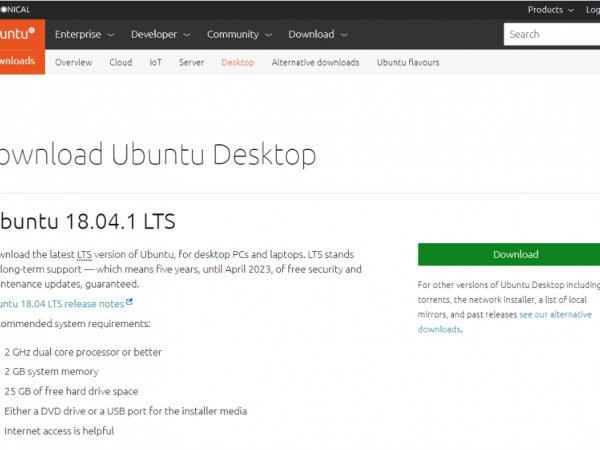
Task: Click inside the Search input field
Action: tap(550, 34)
